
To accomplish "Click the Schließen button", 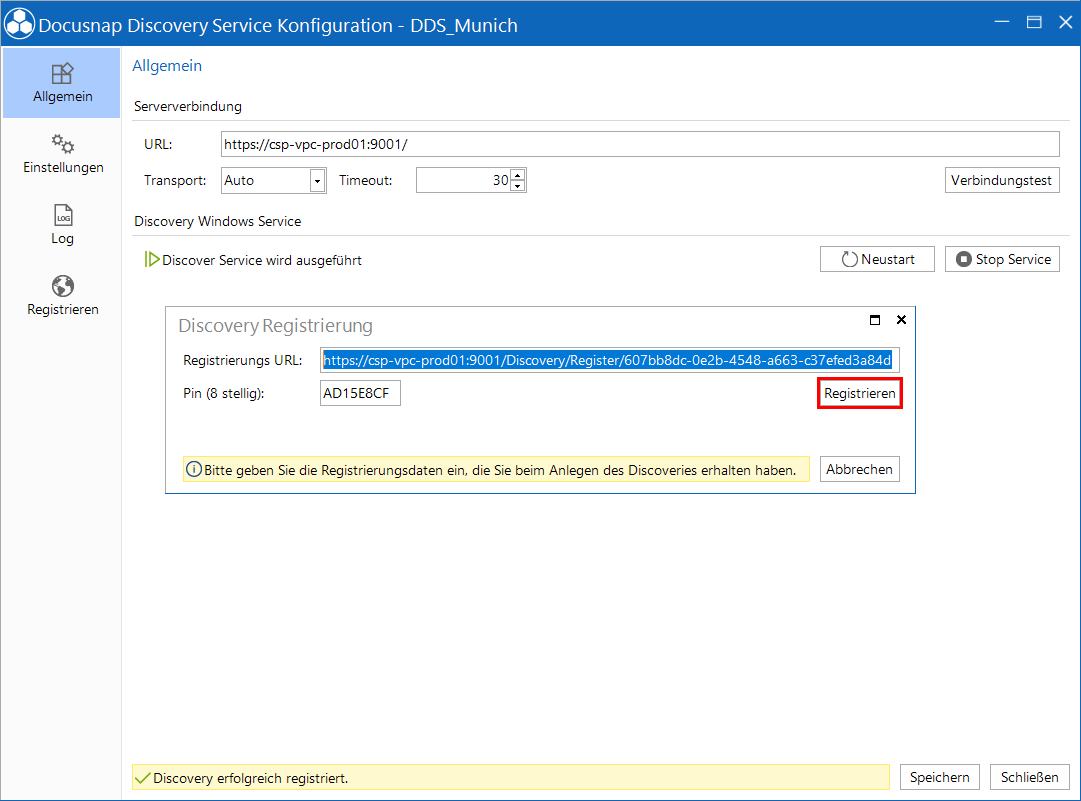I will 1030,778.
